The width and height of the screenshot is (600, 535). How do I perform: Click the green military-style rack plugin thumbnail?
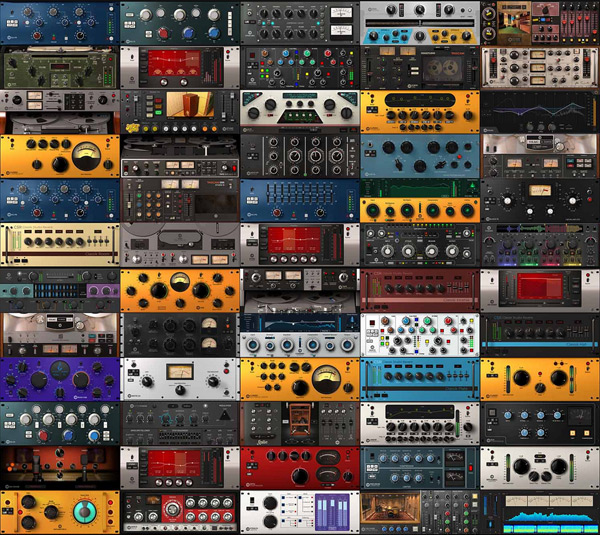[60, 67]
